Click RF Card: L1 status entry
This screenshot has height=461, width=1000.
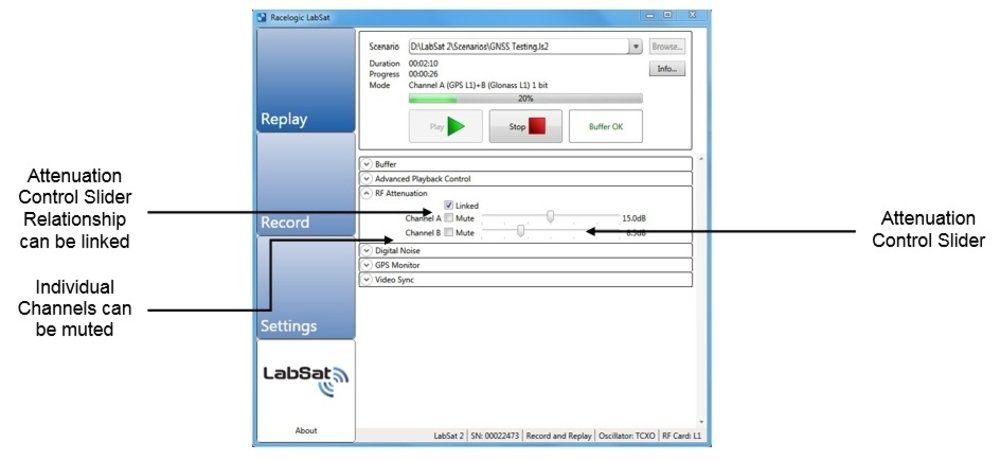point(682,436)
